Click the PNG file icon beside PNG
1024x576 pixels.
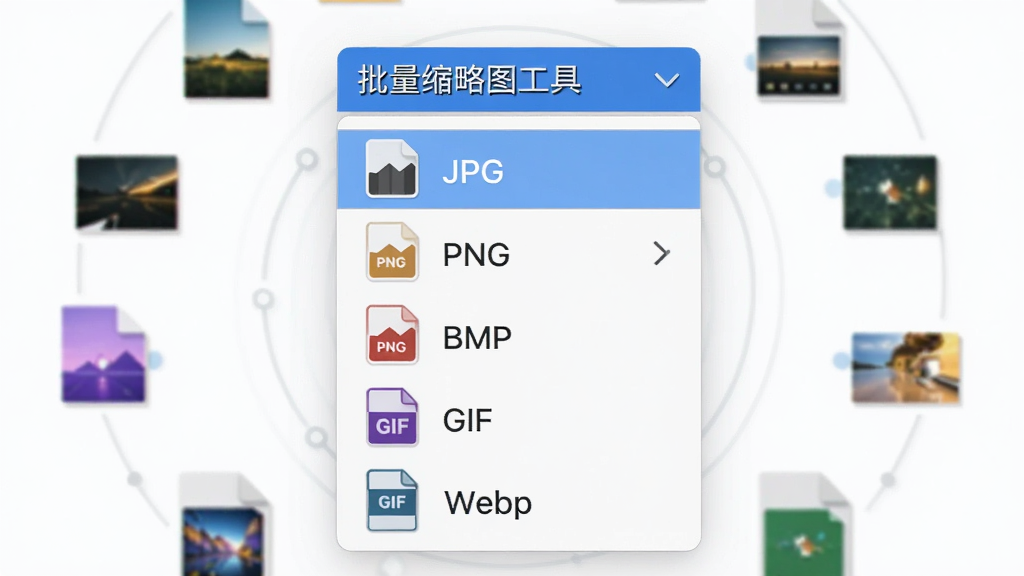pos(392,251)
